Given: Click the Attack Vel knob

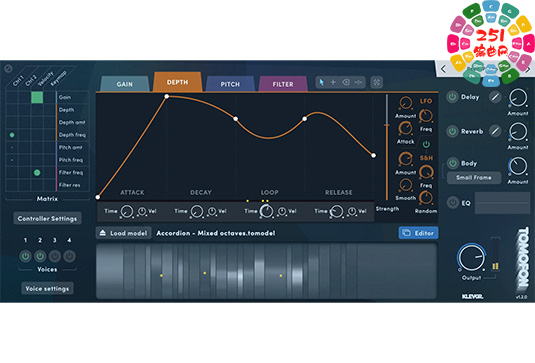Looking at the screenshot, I should click(142, 211).
